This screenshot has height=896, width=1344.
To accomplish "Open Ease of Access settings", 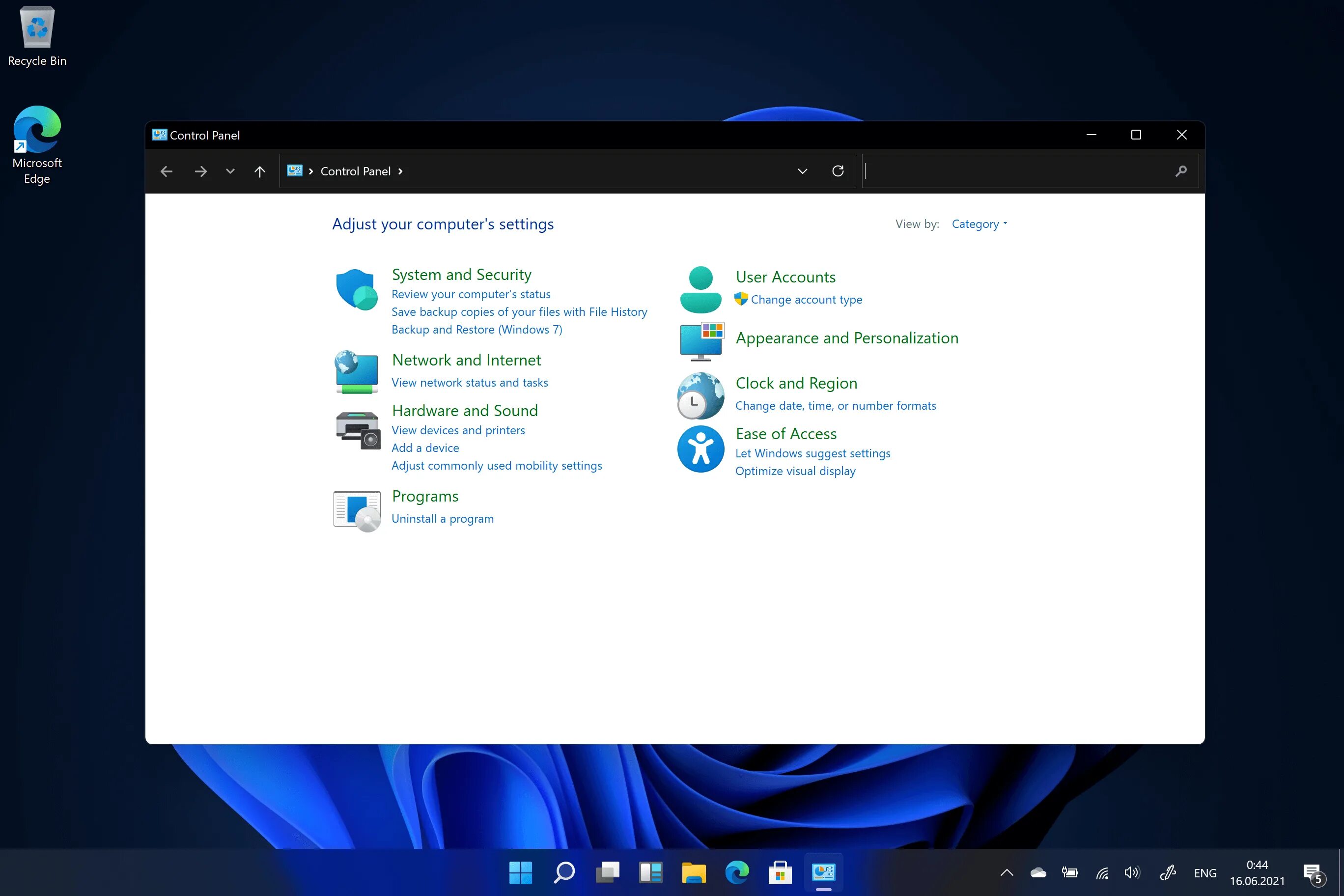I will pos(786,433).
